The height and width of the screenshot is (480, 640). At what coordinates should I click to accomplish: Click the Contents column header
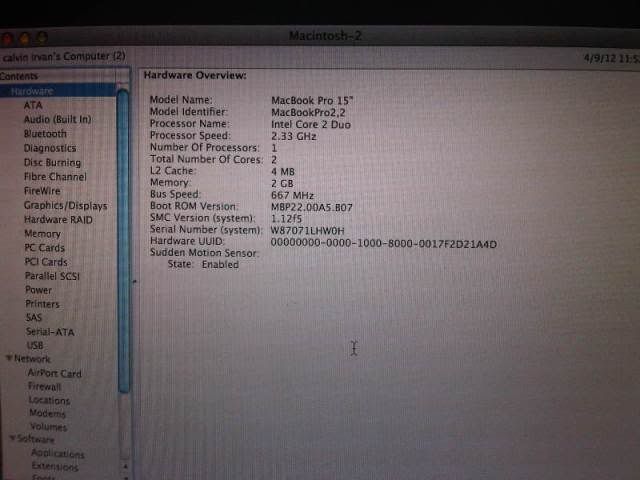click(19, 76)
